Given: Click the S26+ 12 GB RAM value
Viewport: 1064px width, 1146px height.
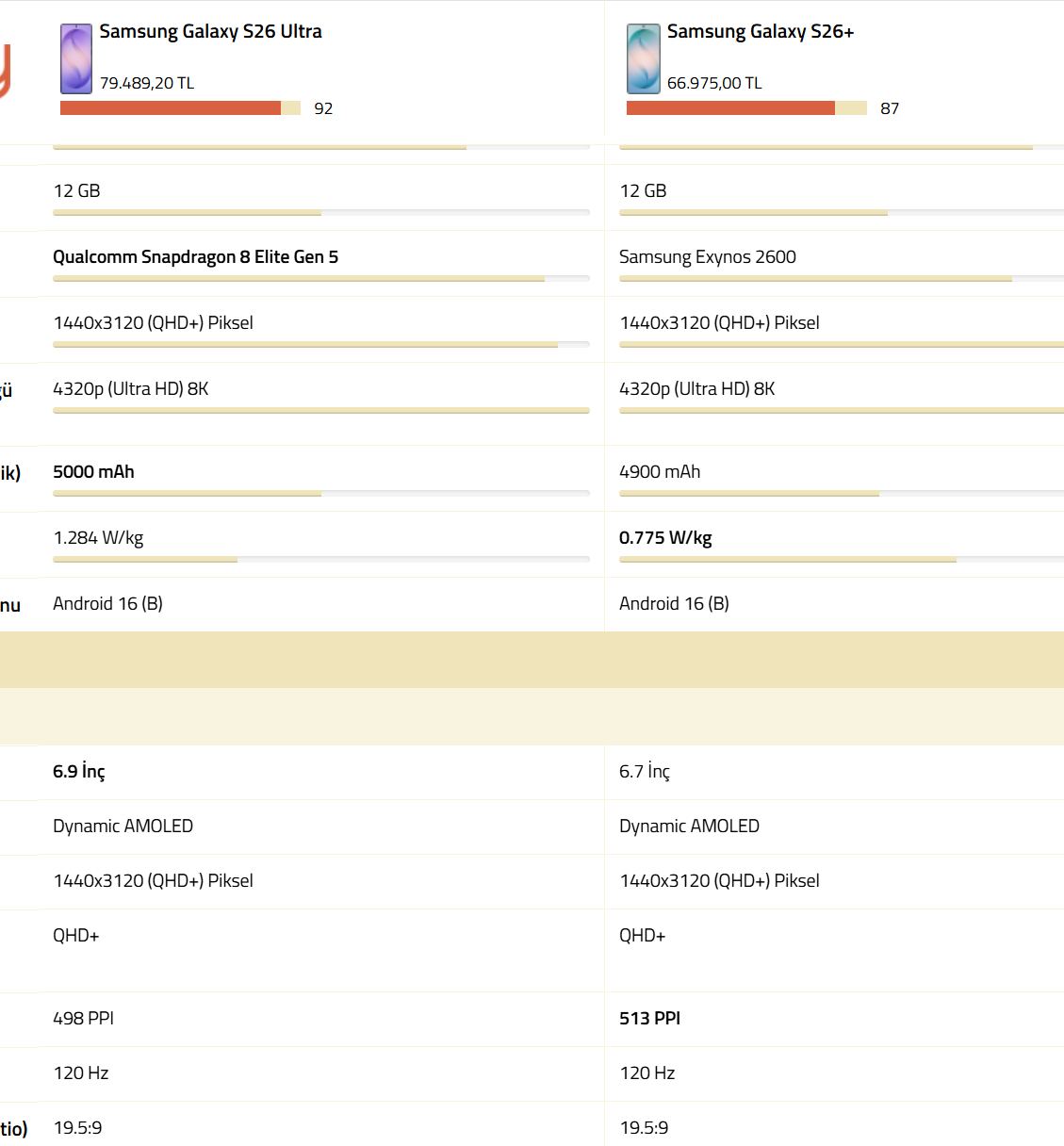Looking at the screenshot, I should [643, 190].
